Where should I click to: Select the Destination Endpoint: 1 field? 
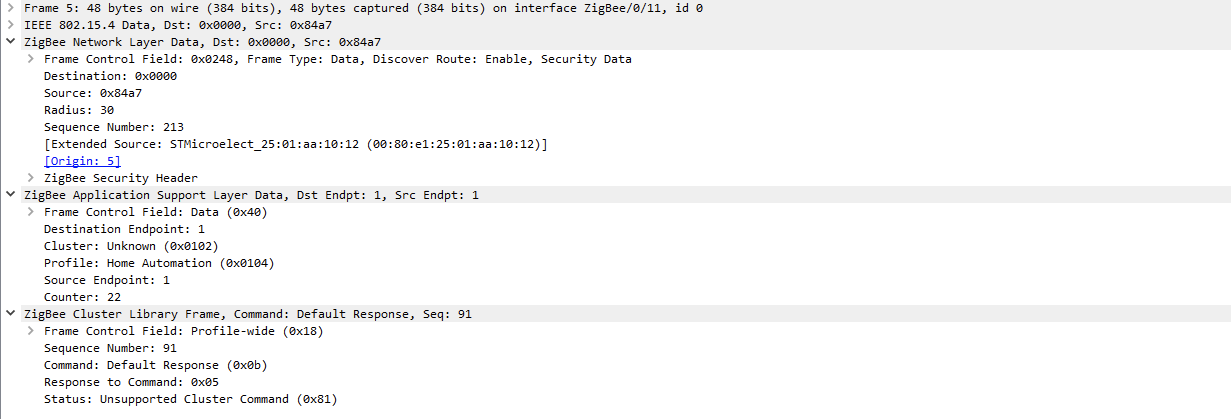(x=124, y=229)
